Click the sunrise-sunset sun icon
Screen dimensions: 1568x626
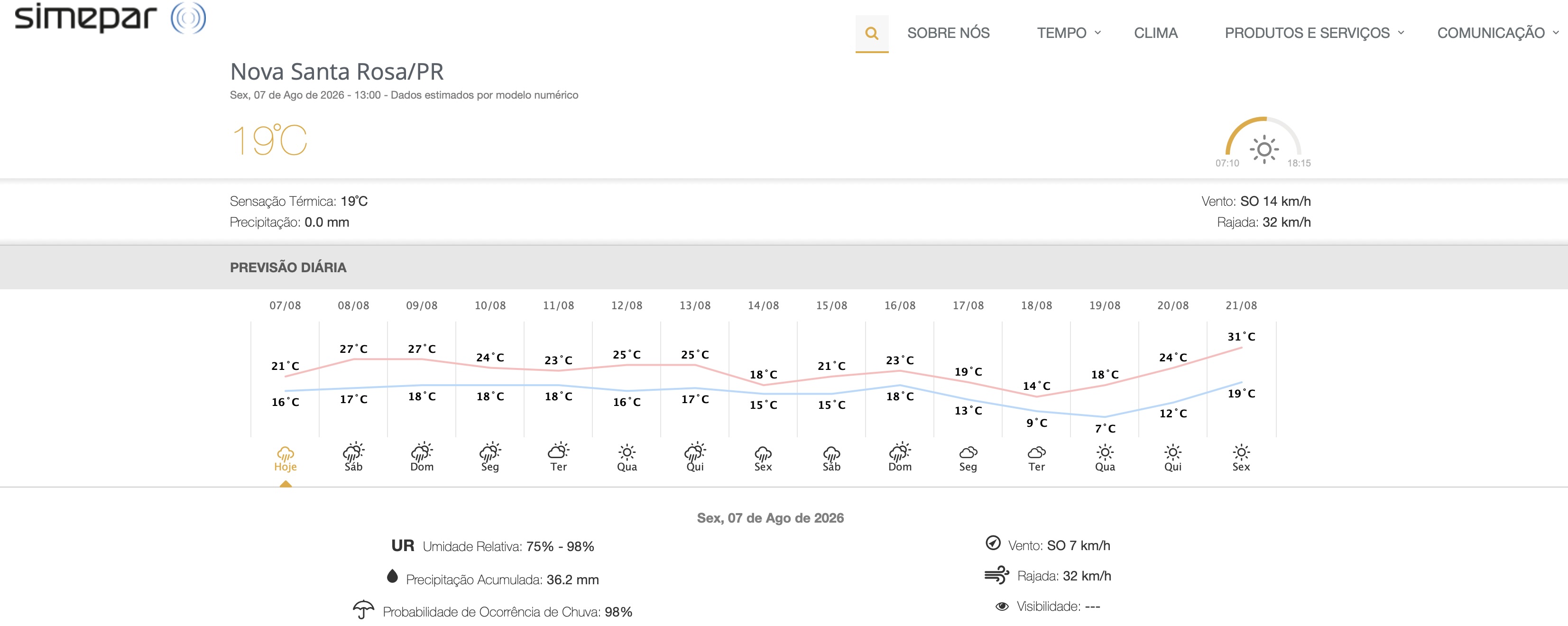click(x=1264, y=149)
